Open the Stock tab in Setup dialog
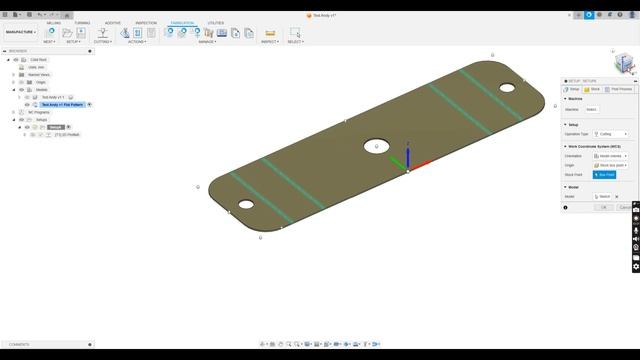 pyautogui.click(x=592, y=89)
